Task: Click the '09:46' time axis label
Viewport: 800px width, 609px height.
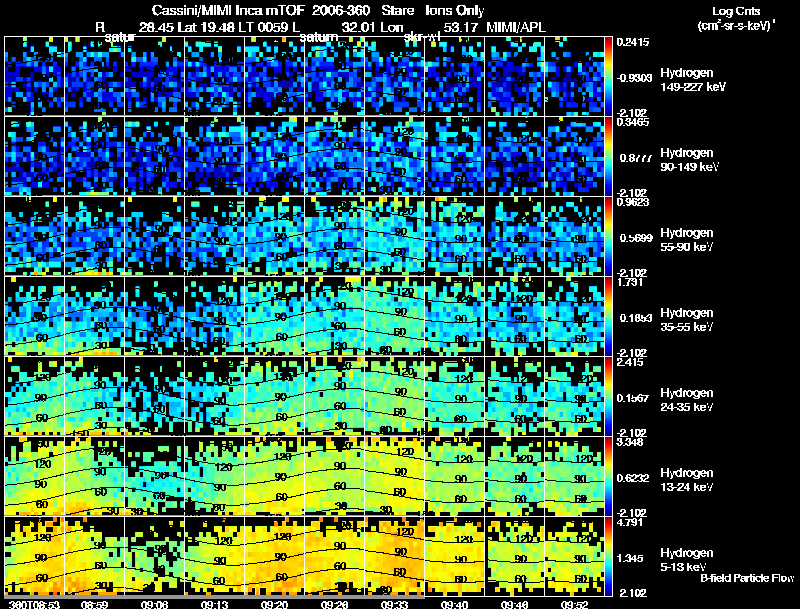Action: (x=514, y=604)
